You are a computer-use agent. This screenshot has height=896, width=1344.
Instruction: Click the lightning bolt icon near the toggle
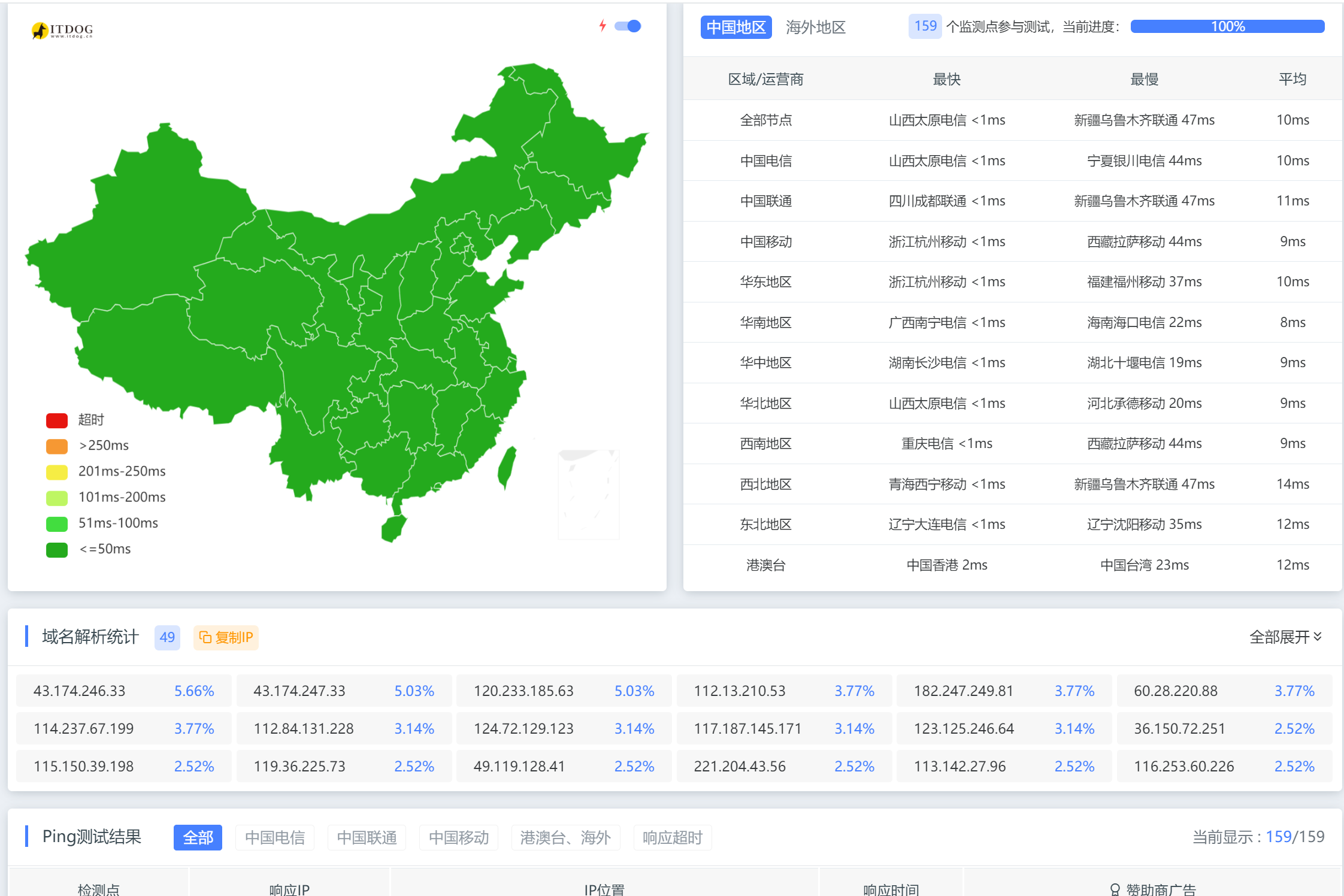point(601,26)
